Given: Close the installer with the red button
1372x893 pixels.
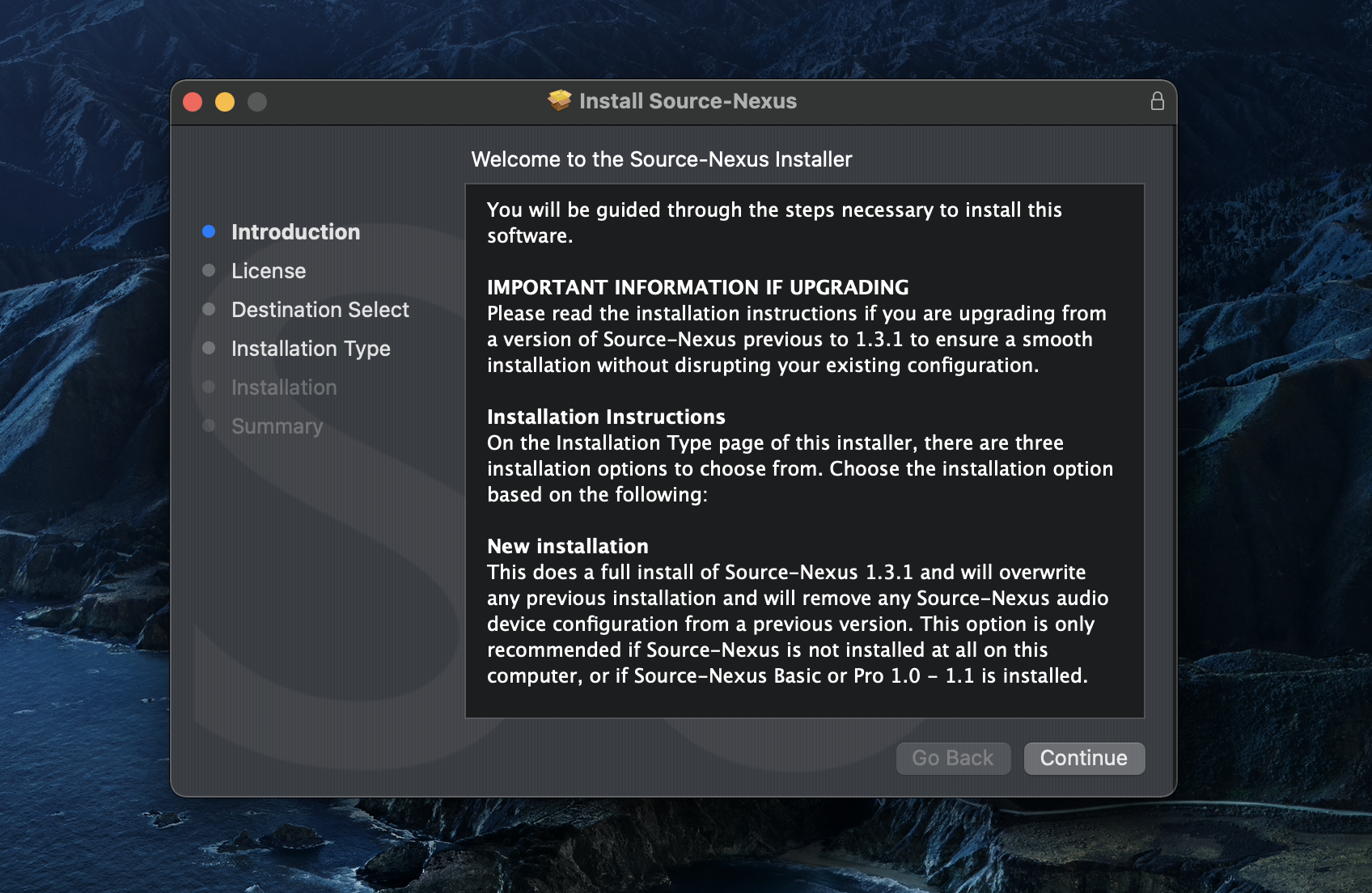Looking at the screenshot, I should [193, 102].
